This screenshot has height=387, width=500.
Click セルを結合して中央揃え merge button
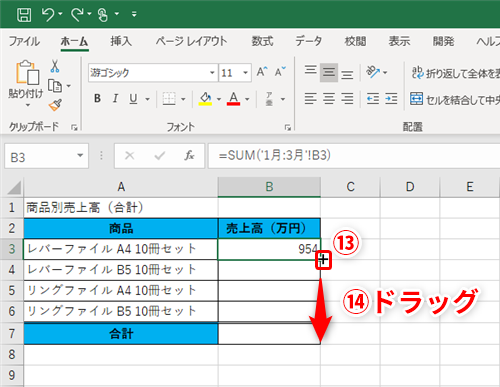click(455, 99)
